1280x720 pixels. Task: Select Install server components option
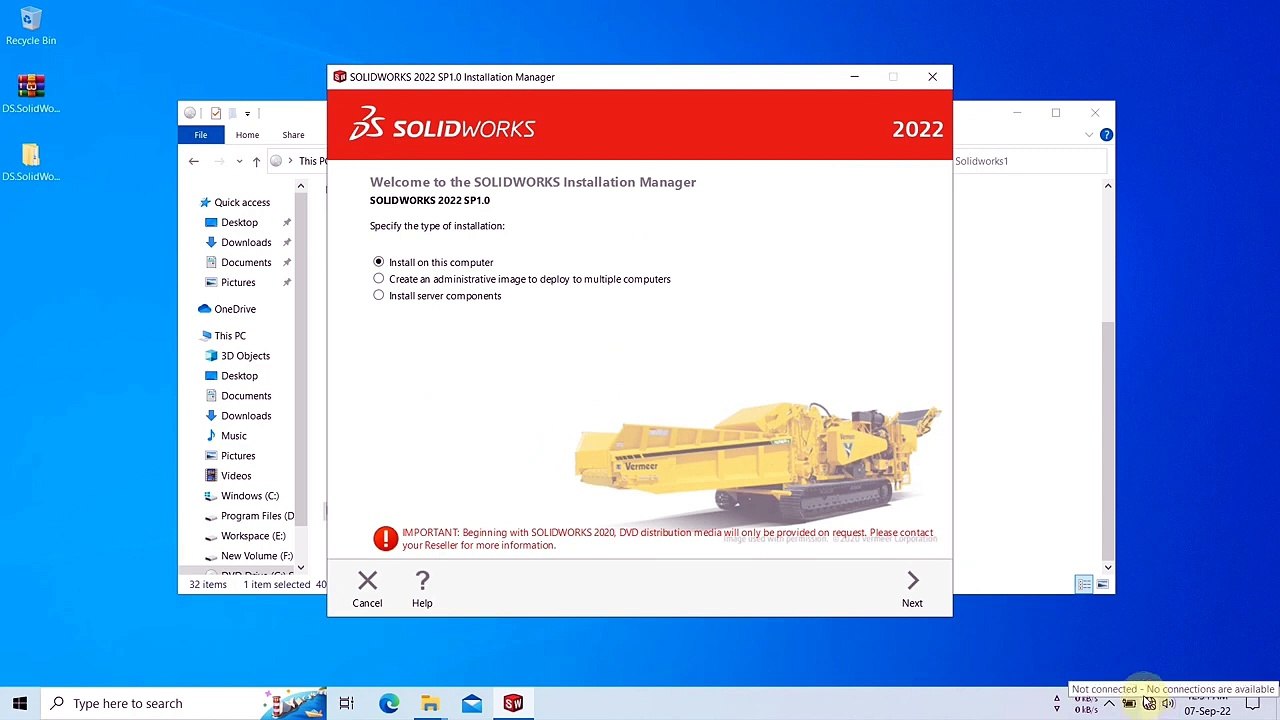(437, 296)
